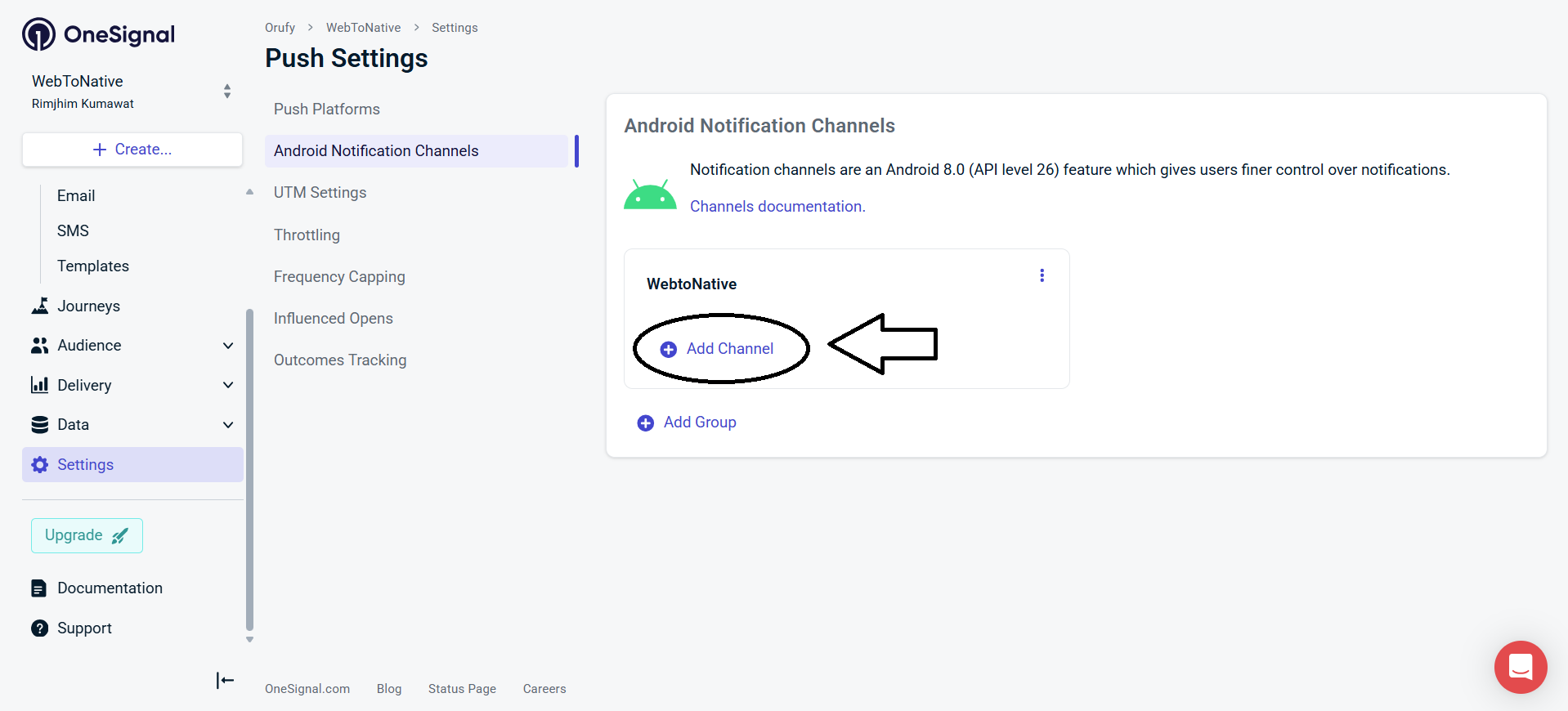Image resolution: width=1568 pixels, height=711 pixels.
Task: Click the Support question mark icon
Action: [39, 628]
